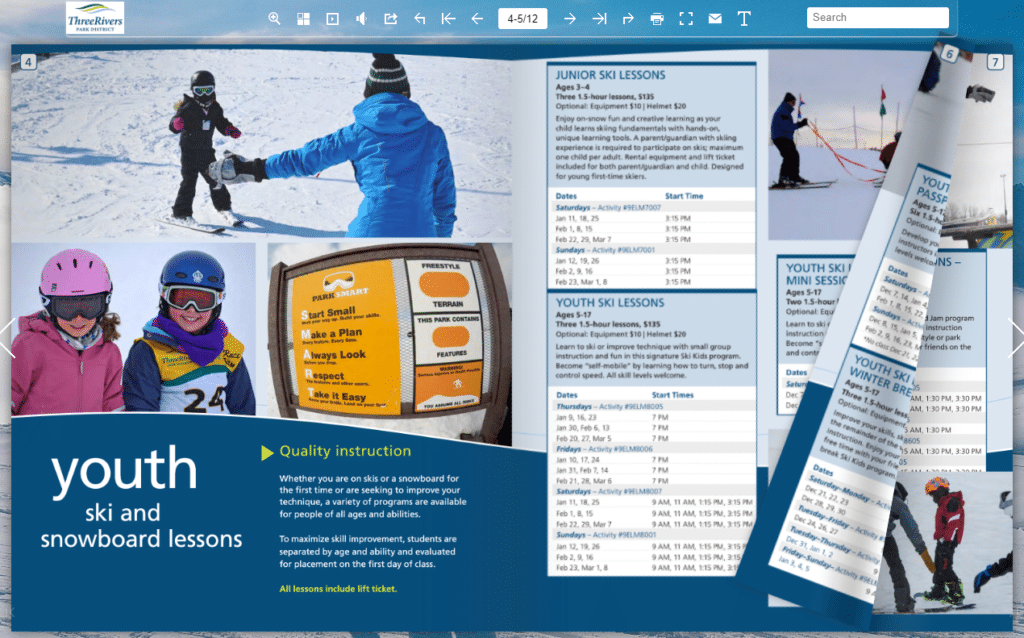Open the page thumbnails grid view
The height and width of the screenshot is (638, 1024).
coord(304,18)
